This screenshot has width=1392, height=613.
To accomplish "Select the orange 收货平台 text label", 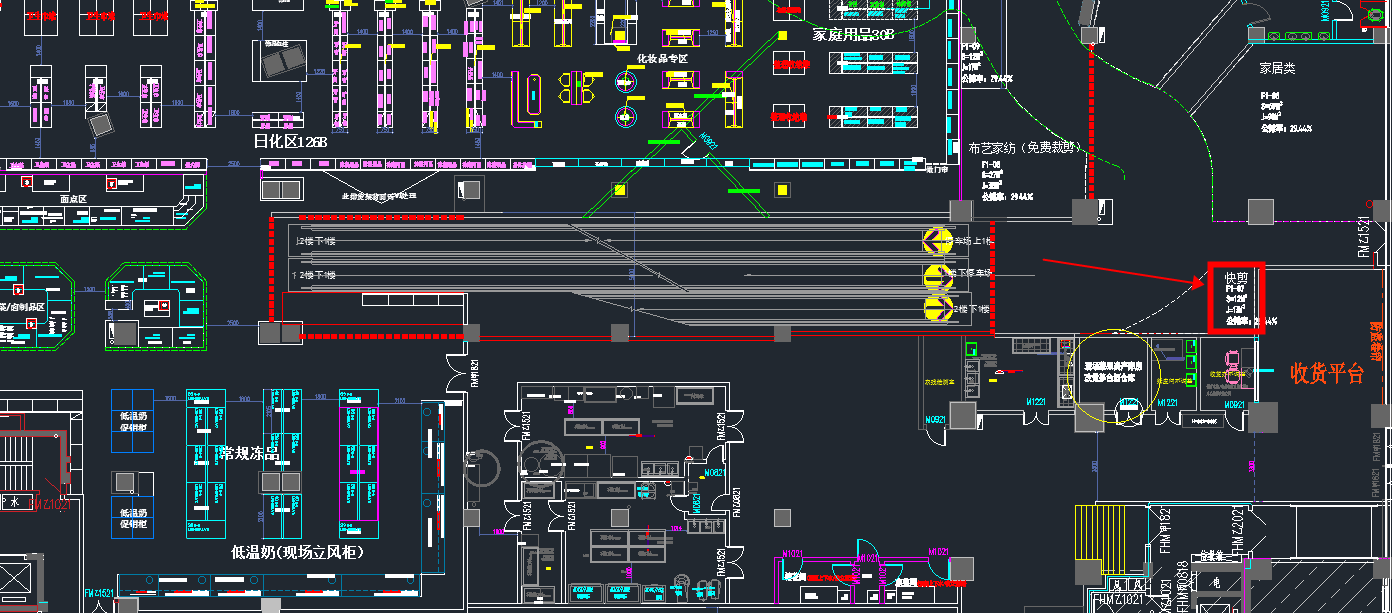I will click(1327, 374).
